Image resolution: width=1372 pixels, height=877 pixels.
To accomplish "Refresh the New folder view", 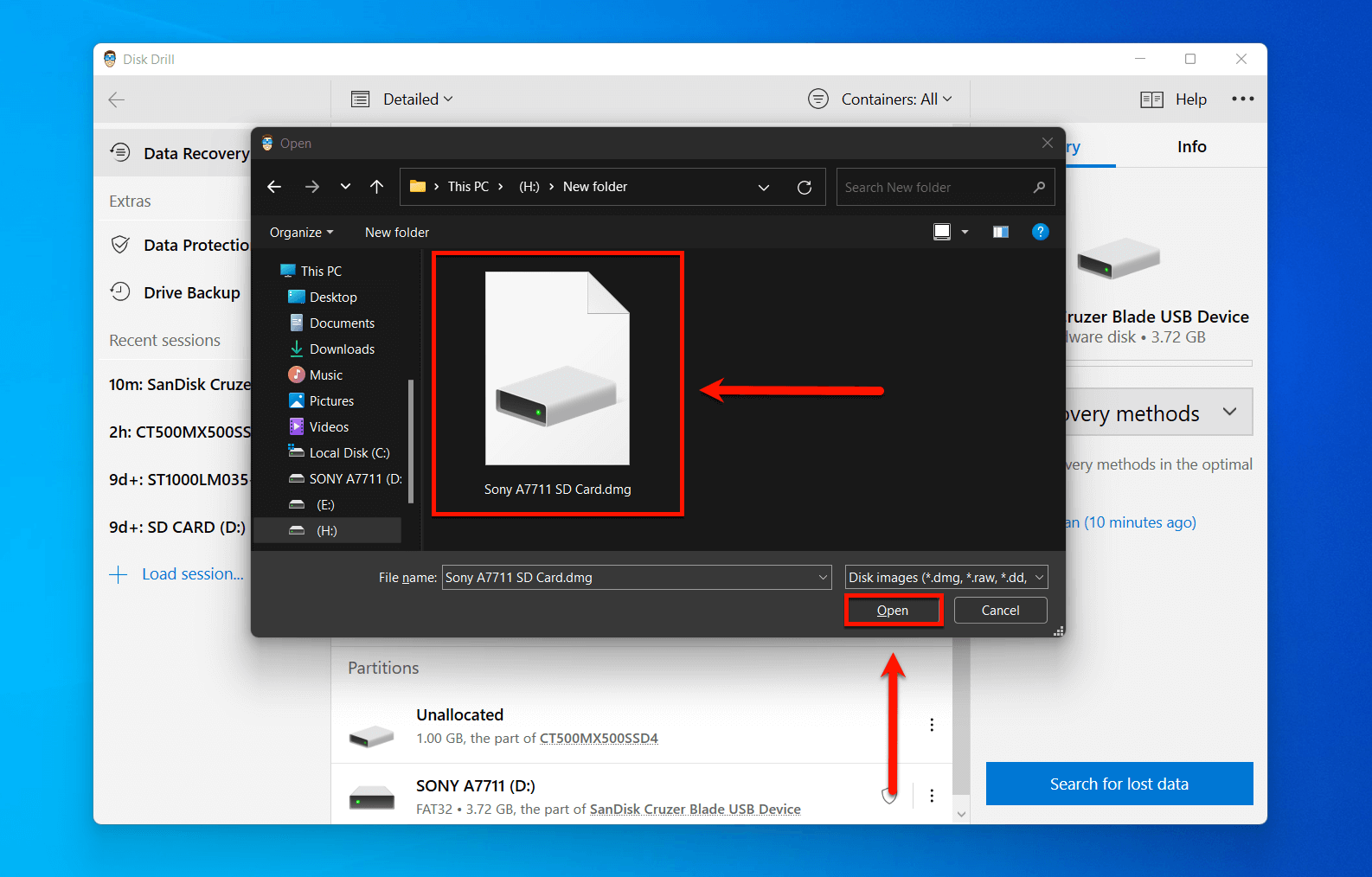I will pos(805,187).
